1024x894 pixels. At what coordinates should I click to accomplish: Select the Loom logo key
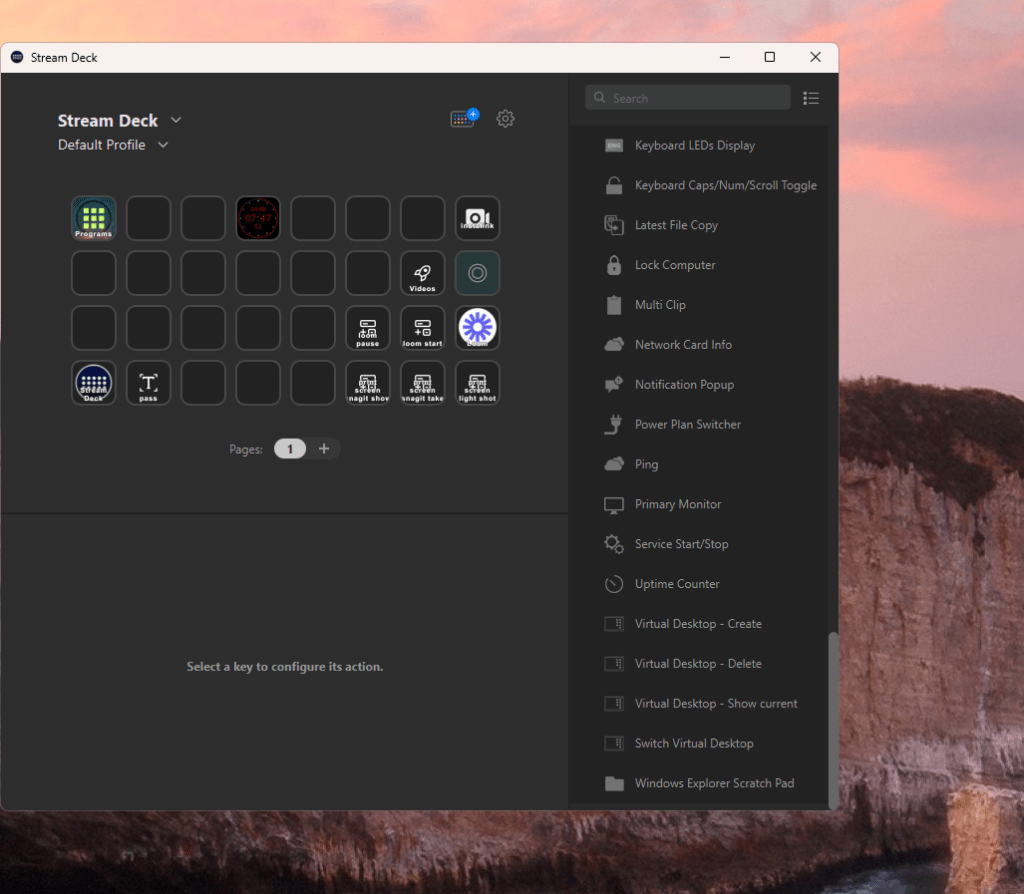pos(477,328)
